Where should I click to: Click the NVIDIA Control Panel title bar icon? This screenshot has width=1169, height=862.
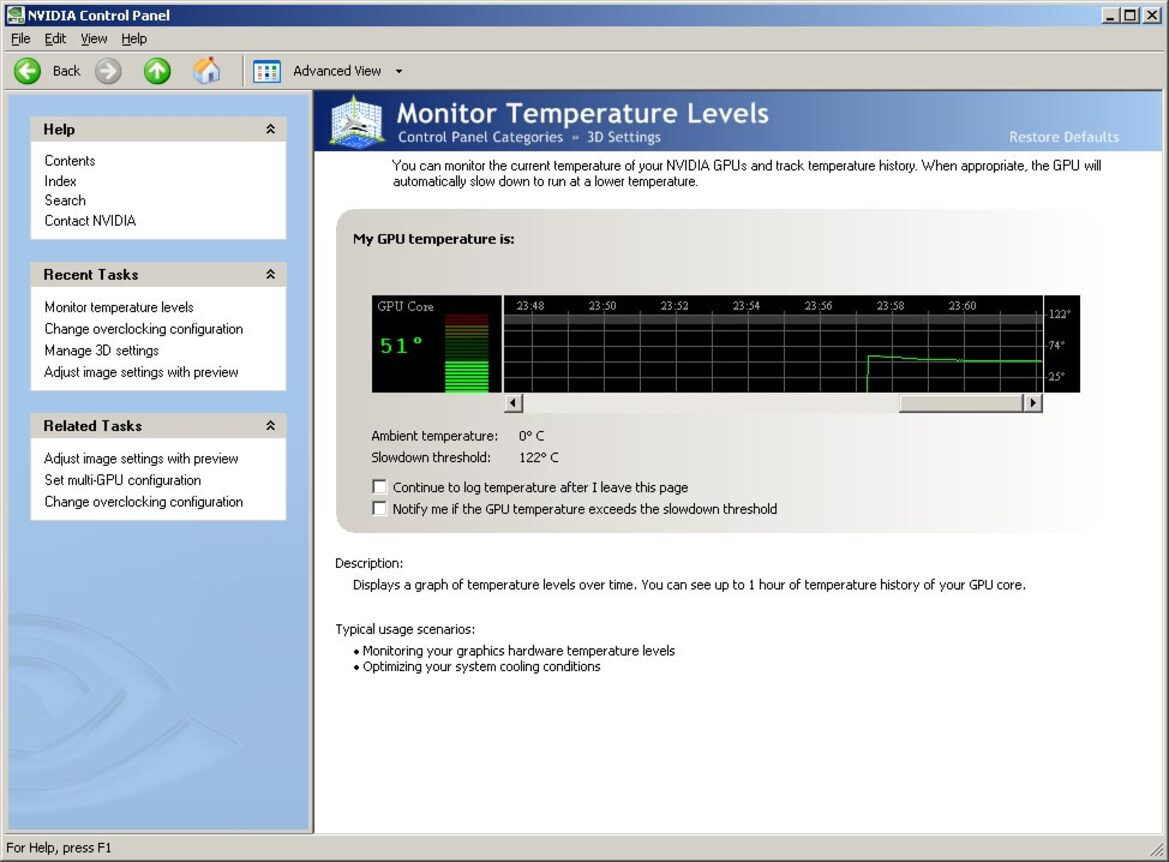tap(14, 15)
